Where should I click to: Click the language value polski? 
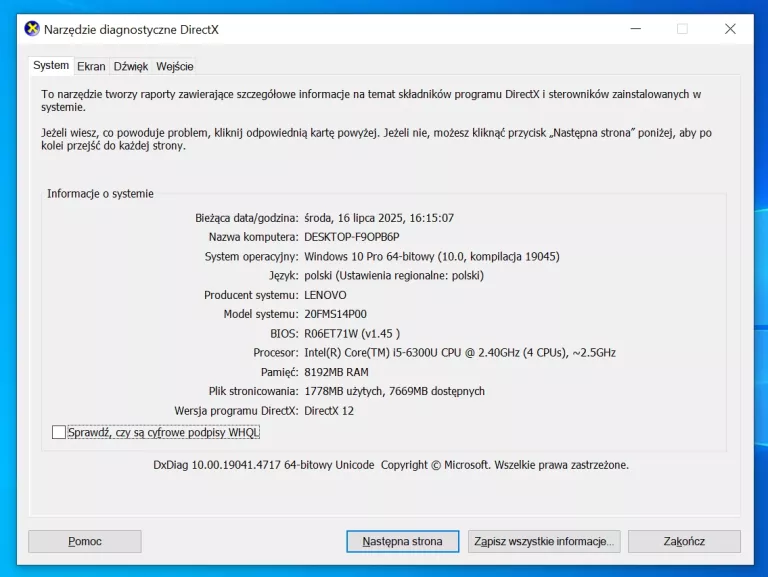(x=394, y=275)
